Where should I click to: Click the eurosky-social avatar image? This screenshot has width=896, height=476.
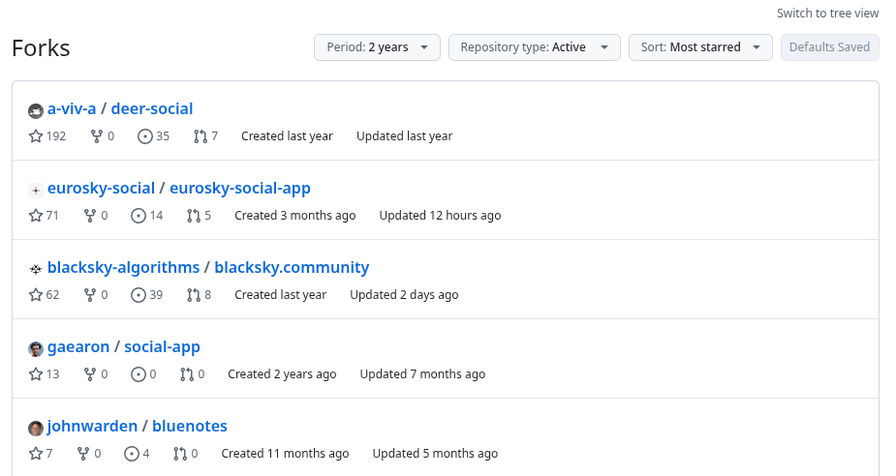[x=35, y=190]
